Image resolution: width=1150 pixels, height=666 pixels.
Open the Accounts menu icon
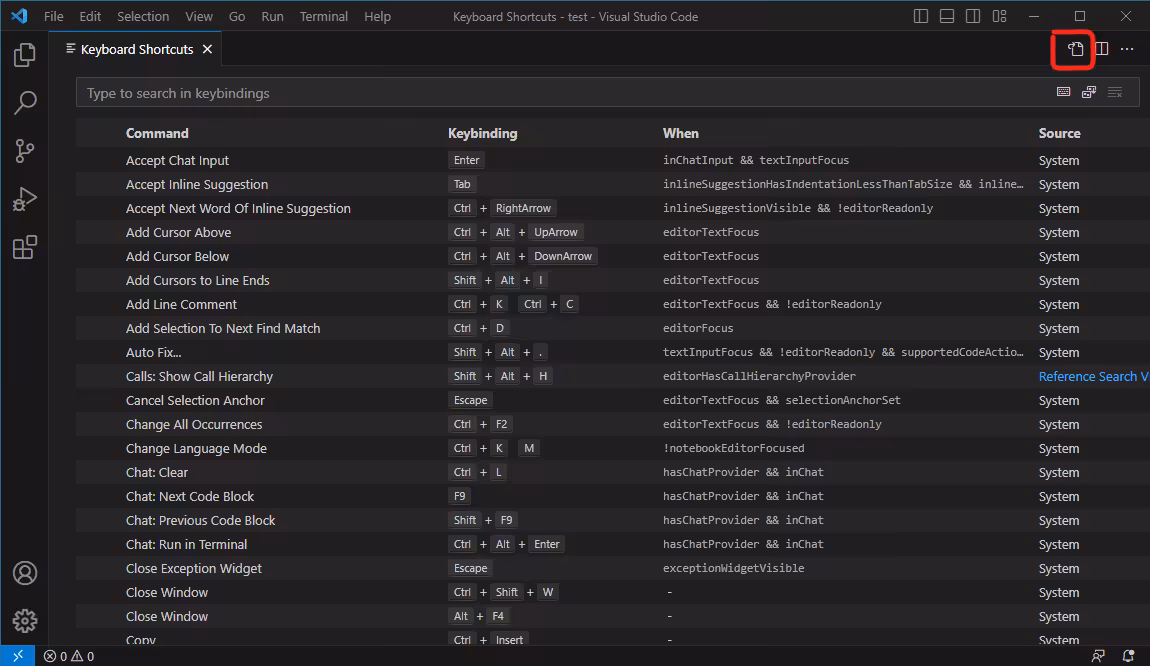point(24,573)
